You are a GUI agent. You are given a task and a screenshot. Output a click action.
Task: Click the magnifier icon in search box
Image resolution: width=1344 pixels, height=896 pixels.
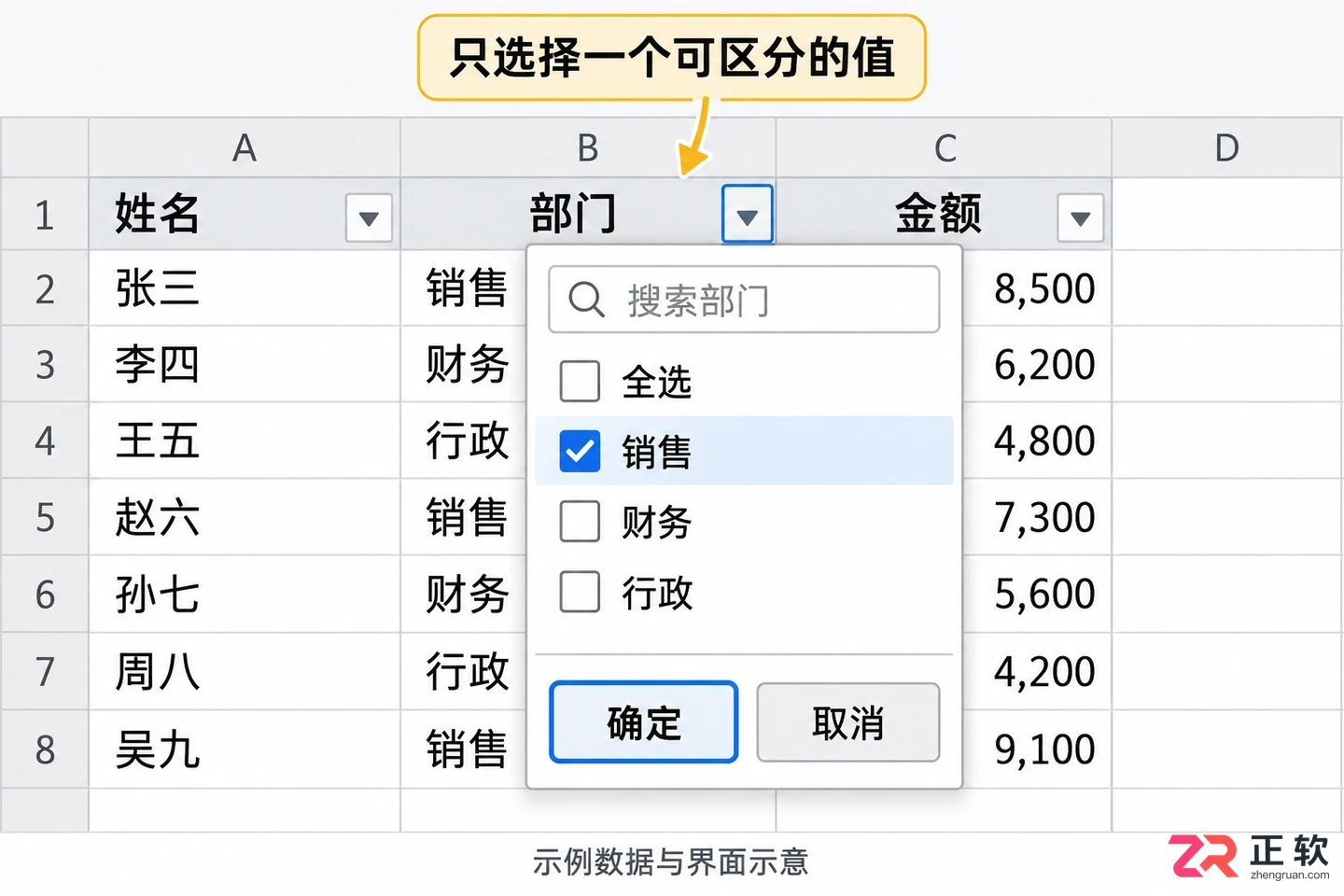point(586,300)
